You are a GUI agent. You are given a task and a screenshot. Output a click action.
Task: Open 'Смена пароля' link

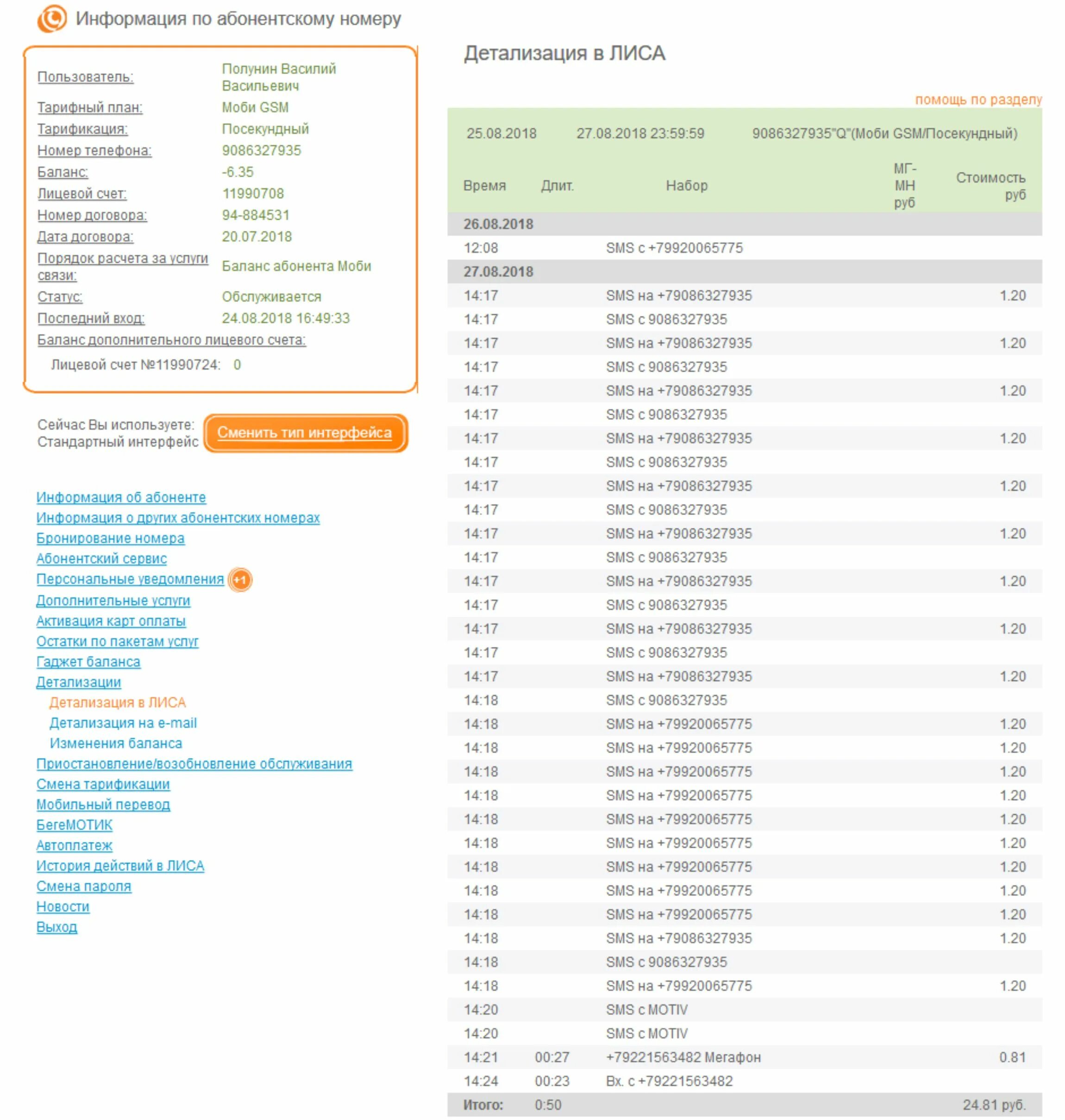83,887
